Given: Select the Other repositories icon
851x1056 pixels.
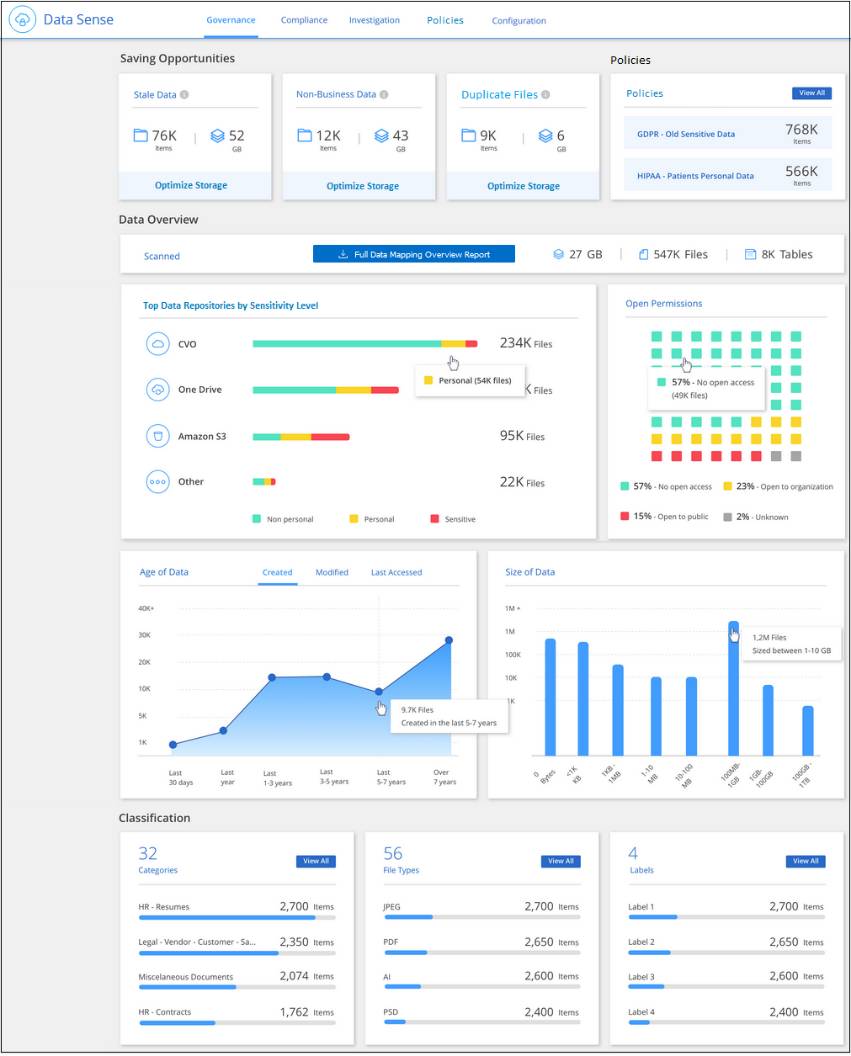Looking at the screenshot, I should tap(158, 482).
